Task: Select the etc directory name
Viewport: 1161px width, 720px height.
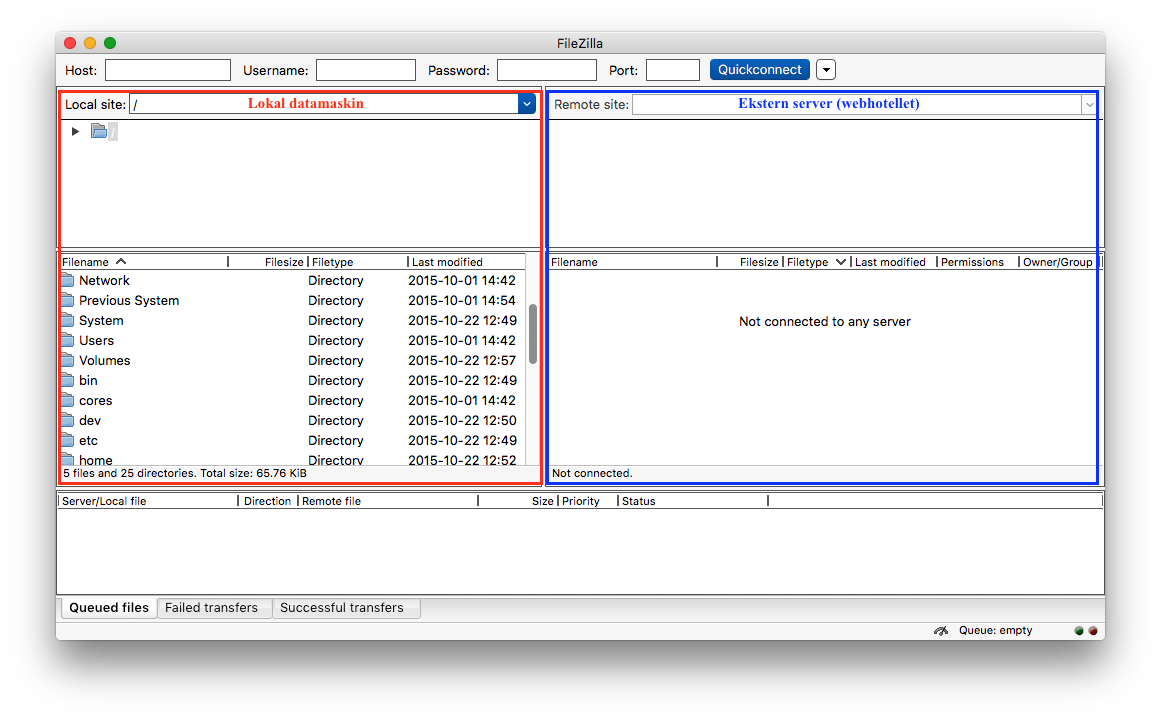Action: pyautogui.click(x=88, y=441)
